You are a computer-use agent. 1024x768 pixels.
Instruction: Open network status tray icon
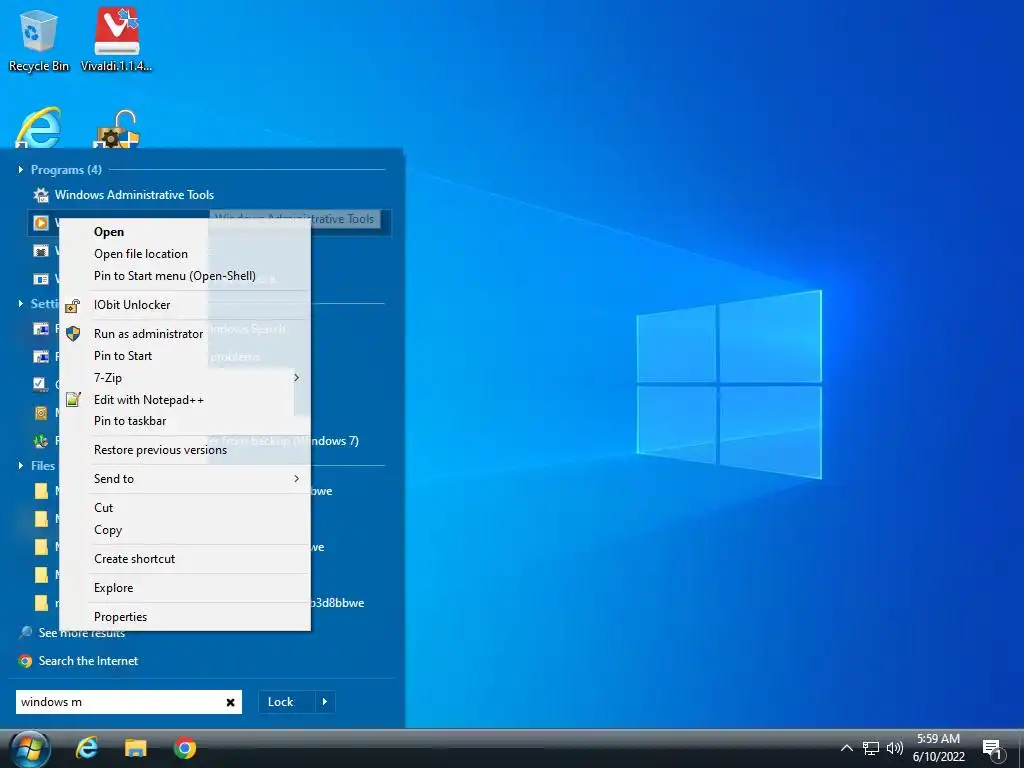[x=871, y=748]
